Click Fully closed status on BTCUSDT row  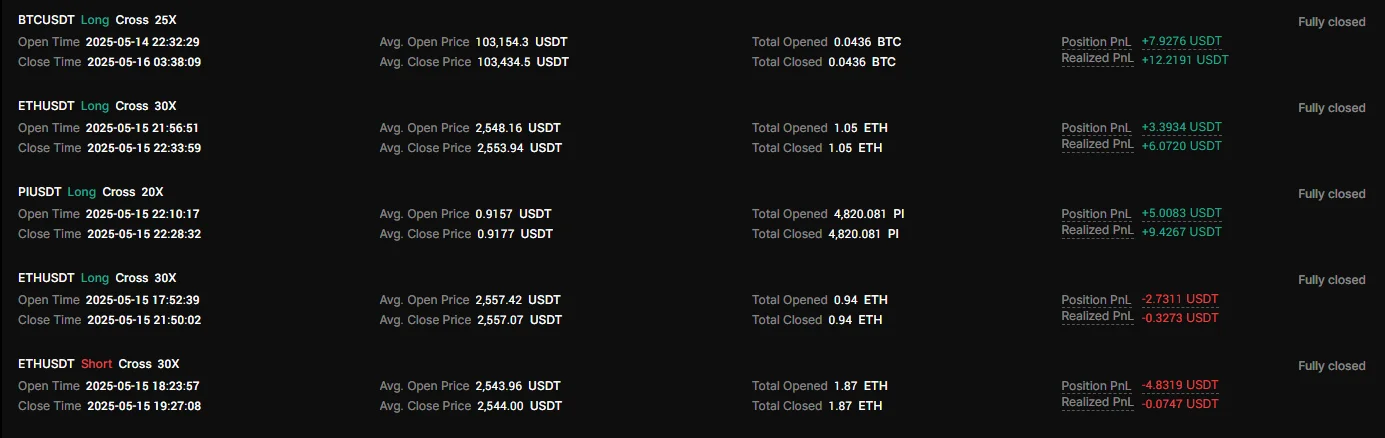click(1331, 22)
